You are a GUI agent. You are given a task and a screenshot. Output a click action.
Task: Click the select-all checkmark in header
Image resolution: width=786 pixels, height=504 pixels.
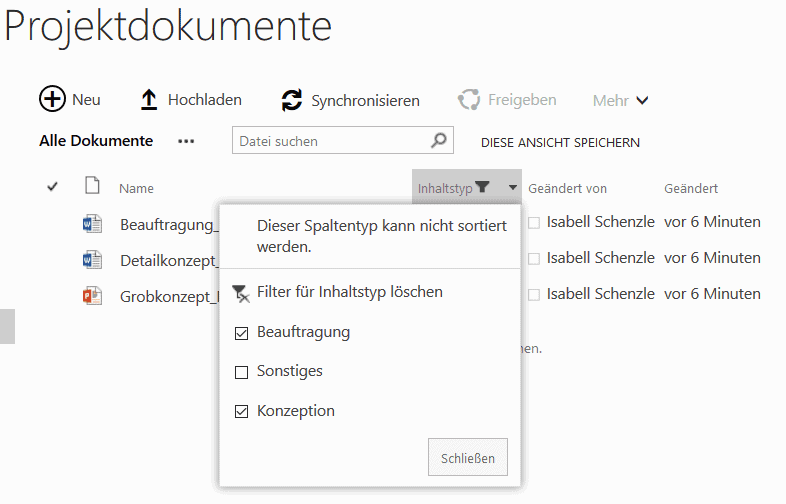coord(52,187)
